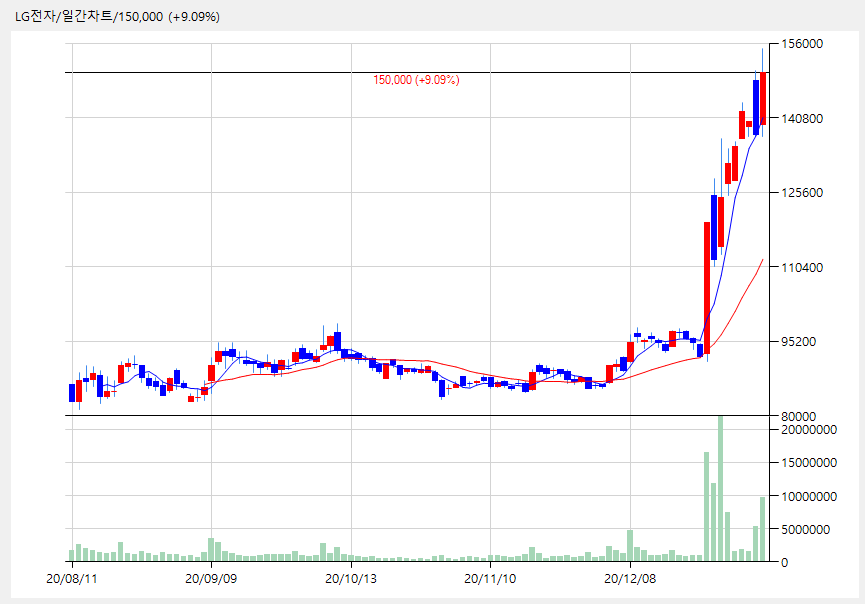Screen dimensions: 865x604
Task: Select the 140800 price axis label
Action: 803,118
